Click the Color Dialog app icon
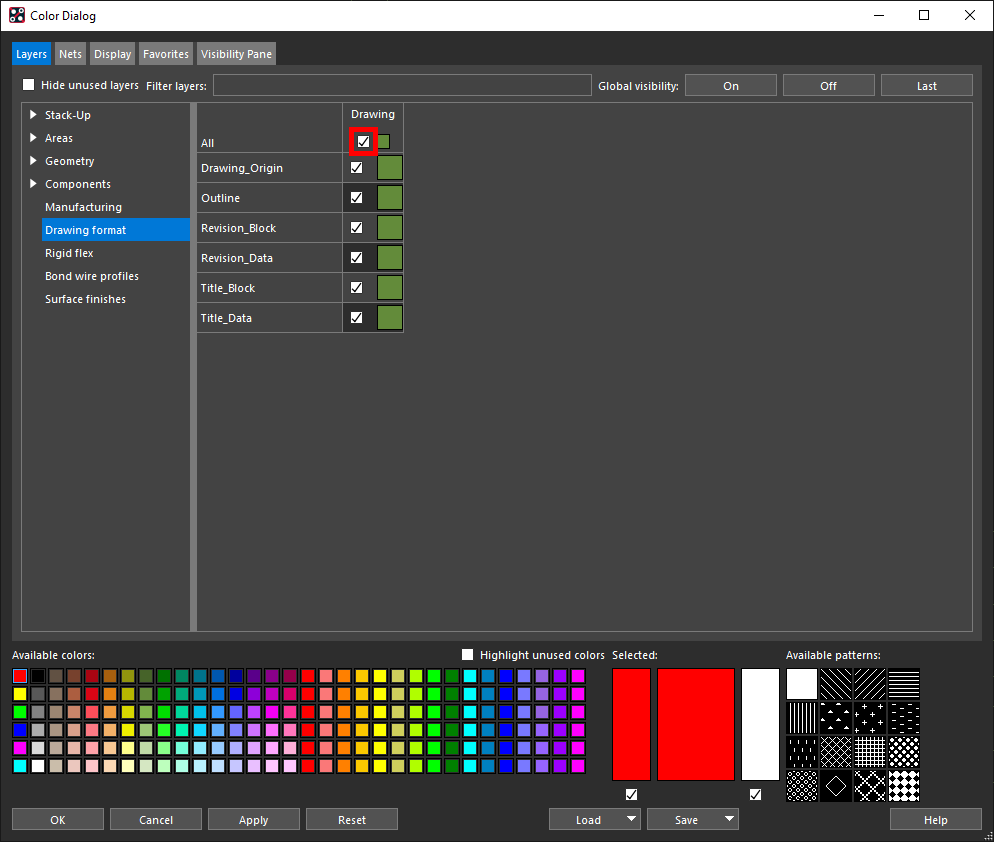The image size is (994, 842). 17,15
